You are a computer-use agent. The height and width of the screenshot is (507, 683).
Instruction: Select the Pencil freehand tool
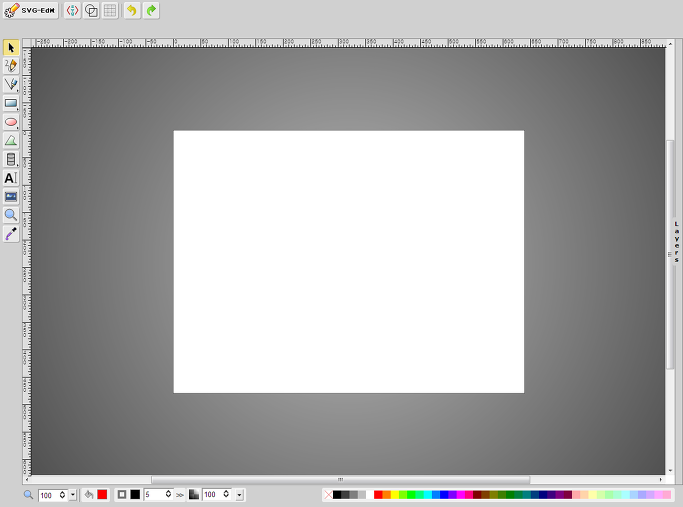click(11, 66)
